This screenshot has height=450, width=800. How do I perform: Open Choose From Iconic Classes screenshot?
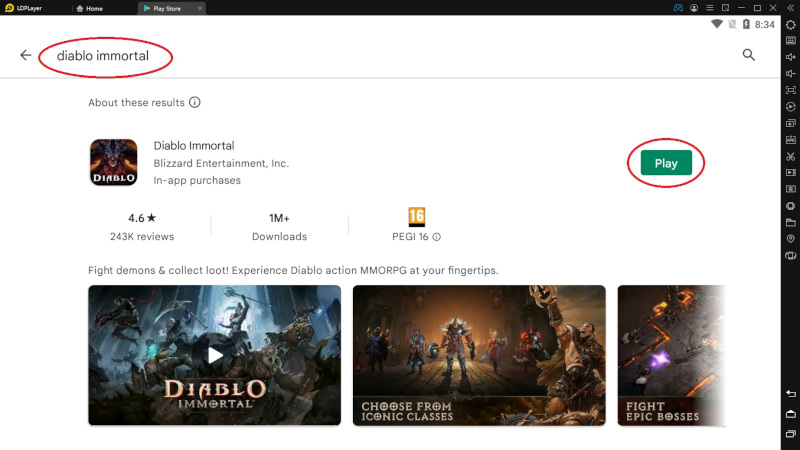479,355
